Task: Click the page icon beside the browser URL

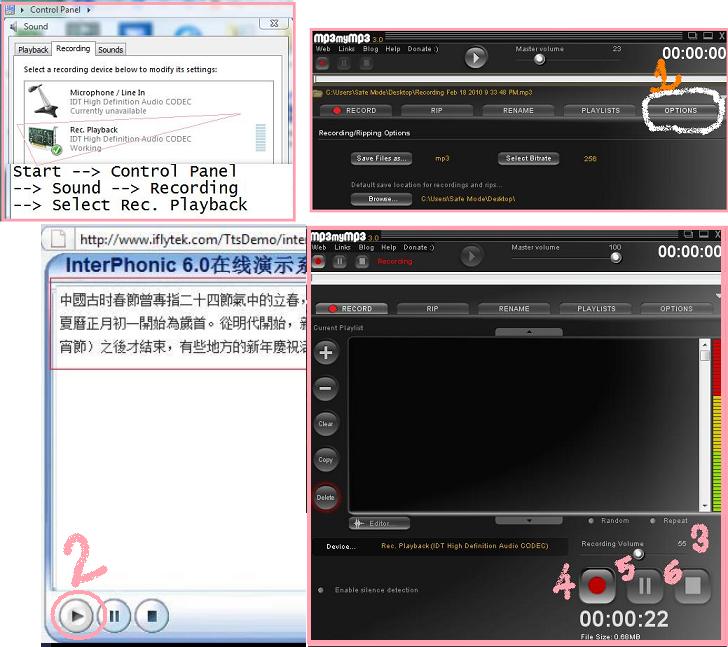Action: click(58, 239)
